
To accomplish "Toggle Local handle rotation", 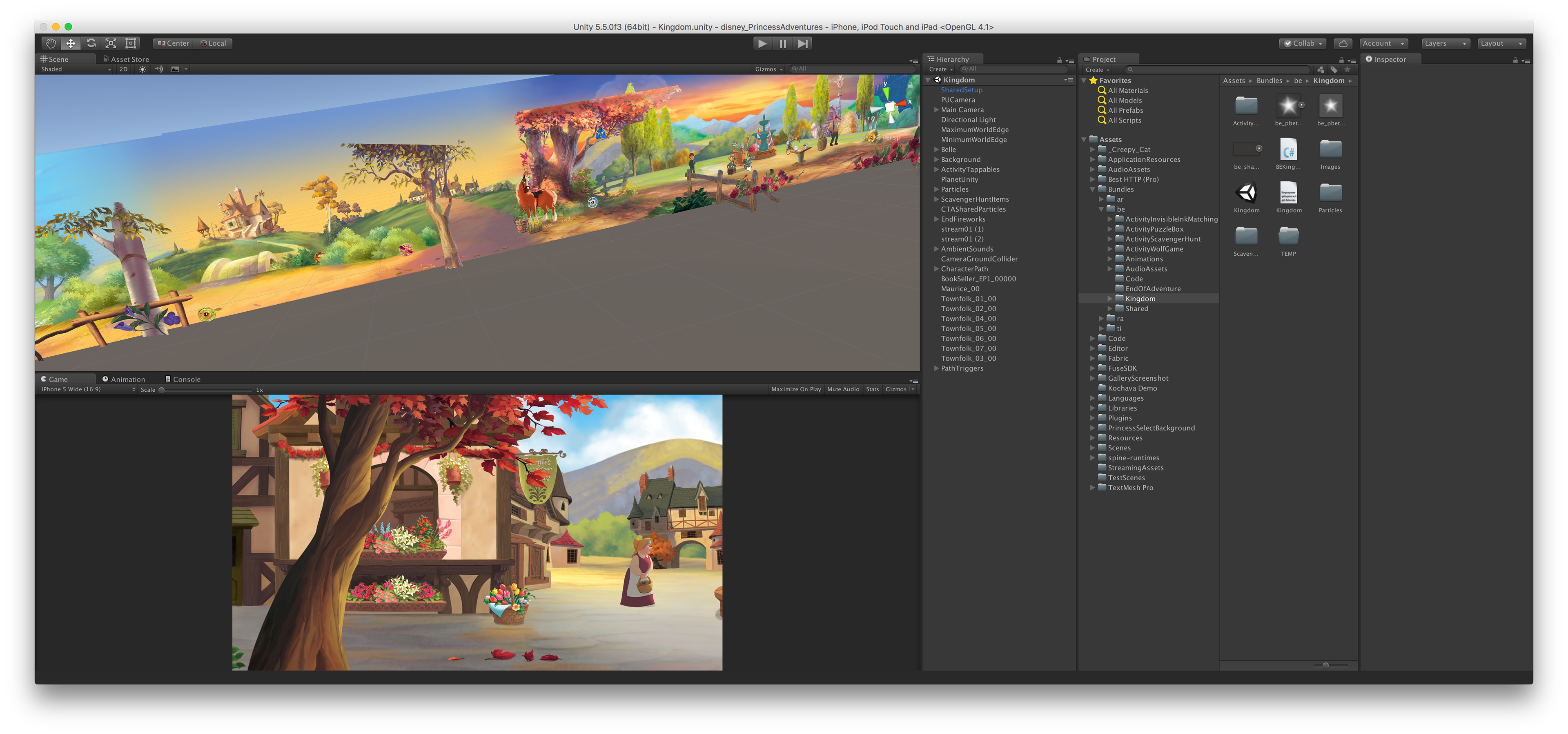I will pyautogui.click(x=213, y=43).
